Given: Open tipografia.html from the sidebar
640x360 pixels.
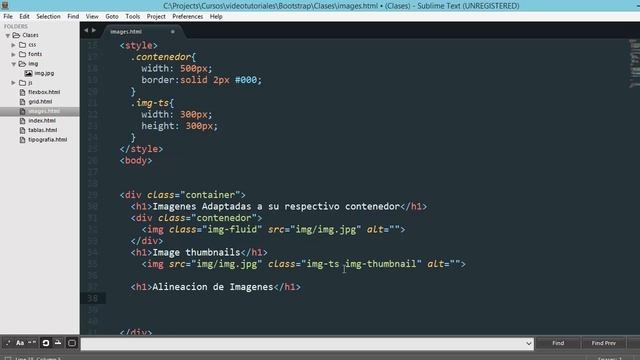Looking at the screenshot, I should click(x=48, y=139).
